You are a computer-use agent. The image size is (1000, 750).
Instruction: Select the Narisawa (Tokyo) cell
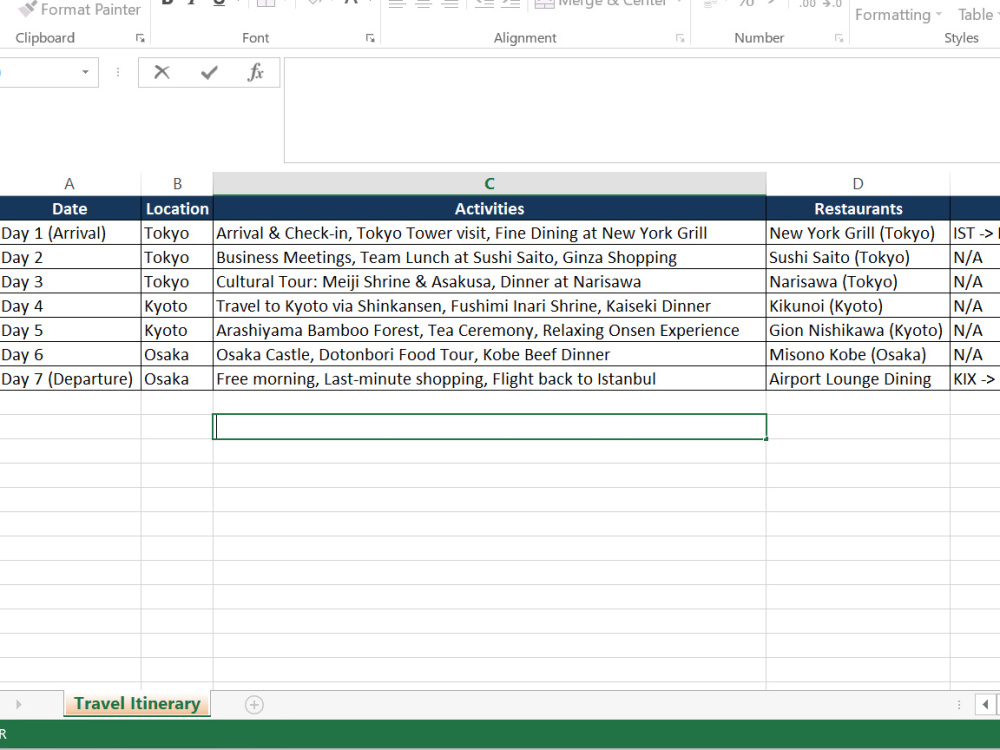coord(858,281)
